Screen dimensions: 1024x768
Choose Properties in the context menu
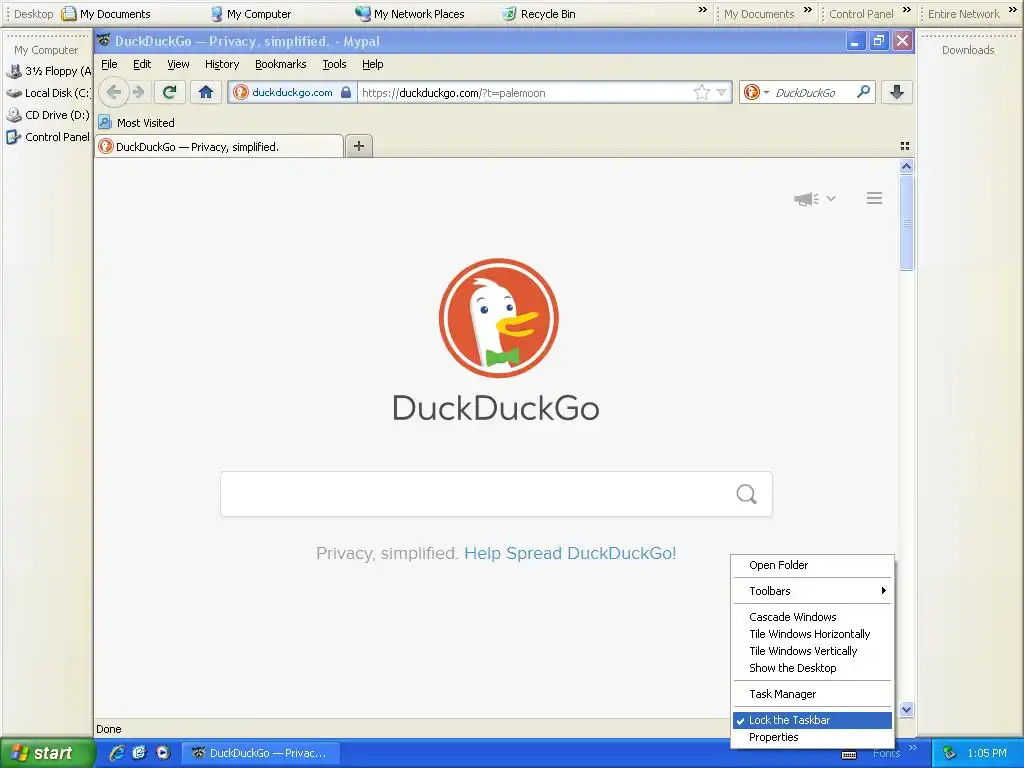coord(812,737)
